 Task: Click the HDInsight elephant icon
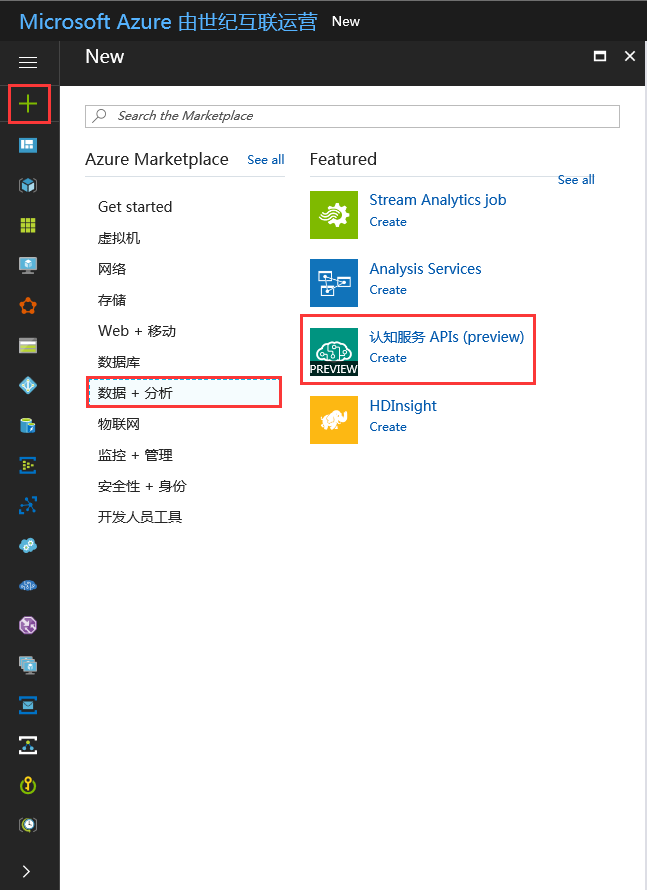333,419
